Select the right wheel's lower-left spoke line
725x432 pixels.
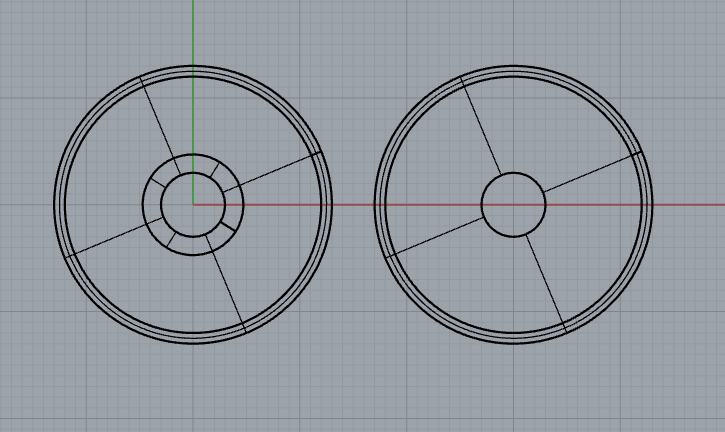(435, 237)
